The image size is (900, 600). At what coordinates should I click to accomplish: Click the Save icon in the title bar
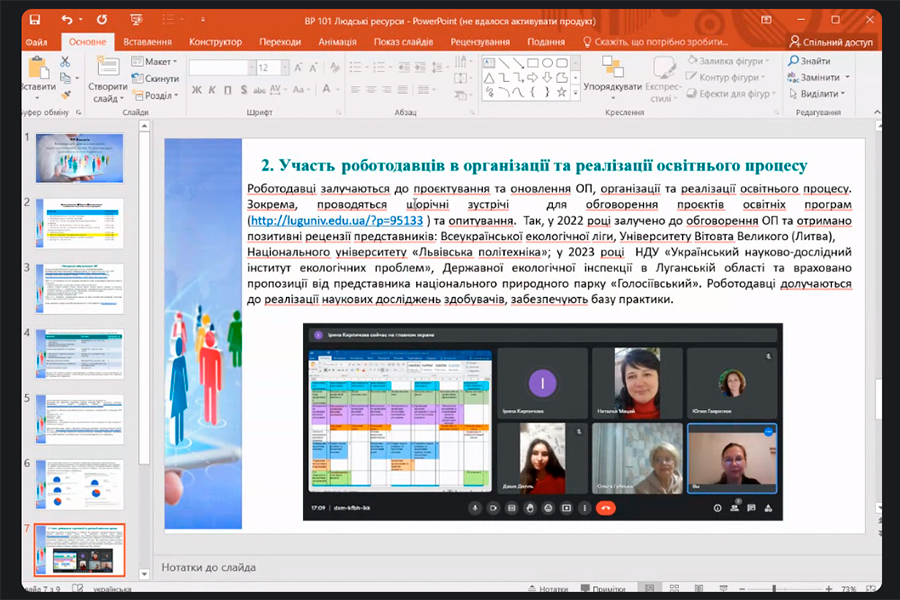(34, 19)
